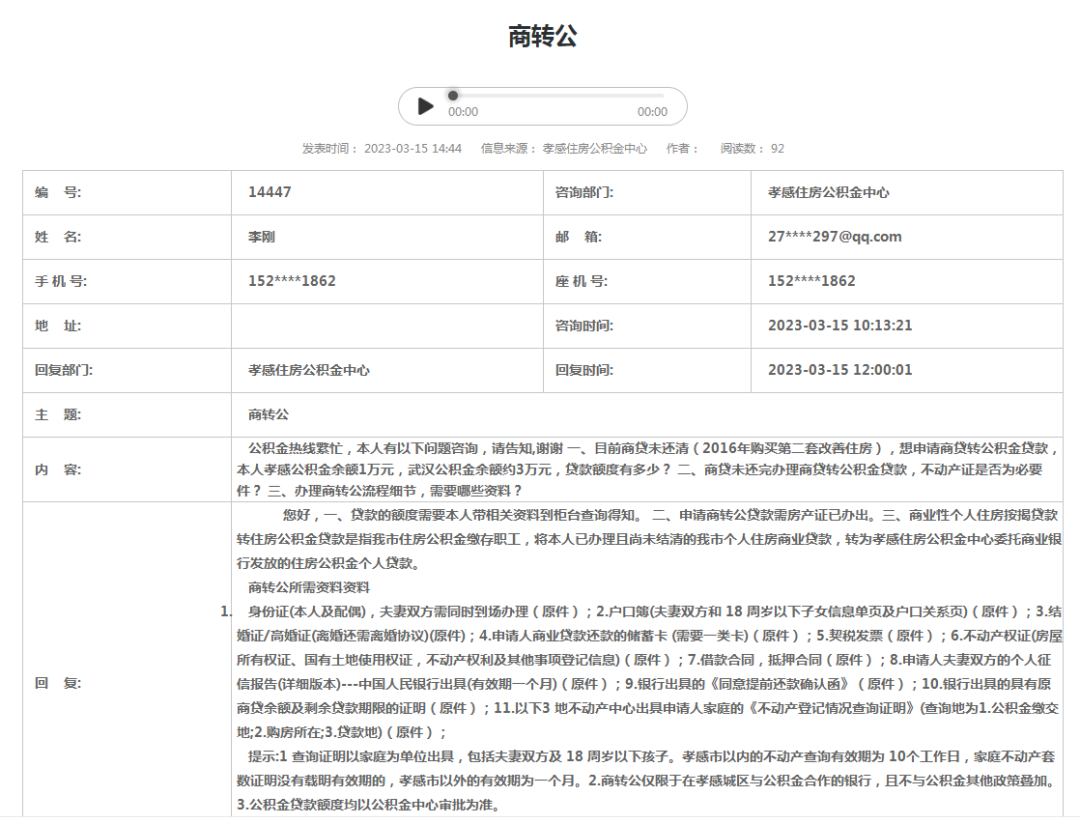This screenshot has height=824, width=1080.
Task: Click the total duration label on the right
Action: pos(652,112)
